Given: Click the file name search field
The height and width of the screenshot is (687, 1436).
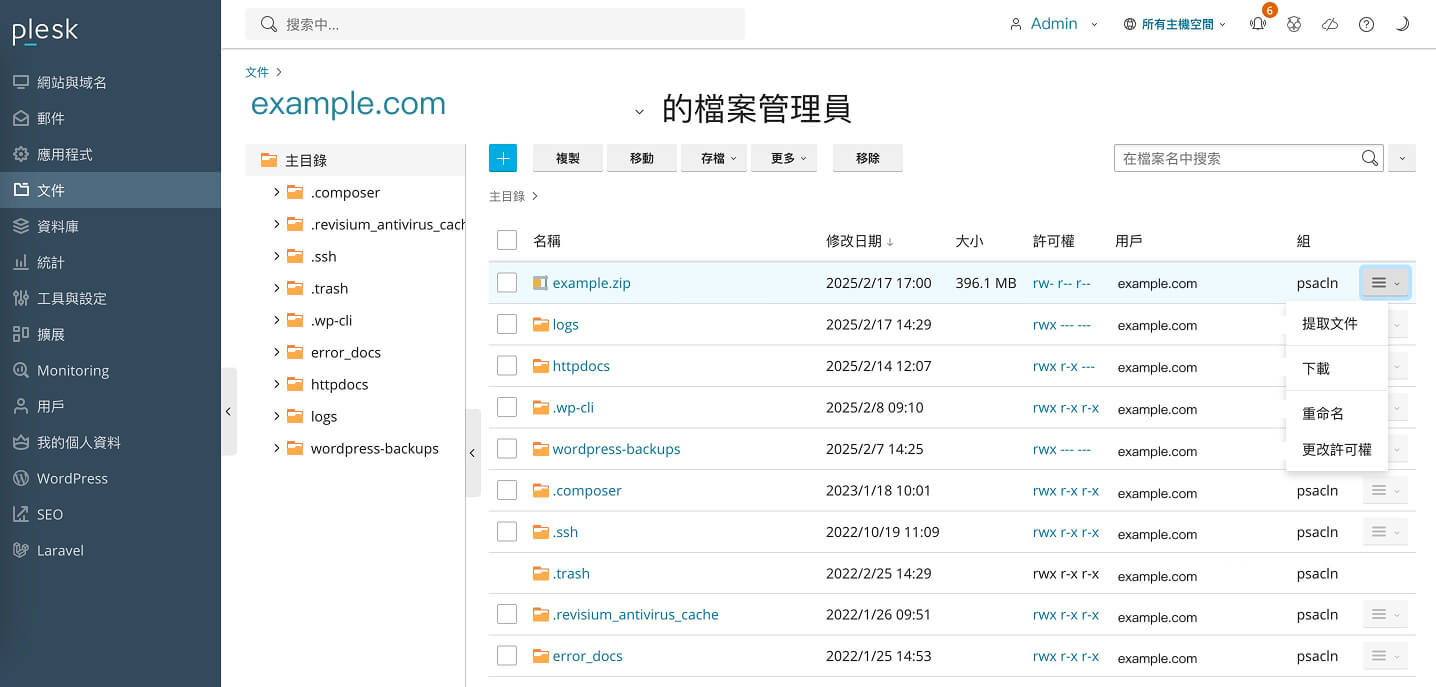Looking at the screenshot, I should tap(1235, 158).
